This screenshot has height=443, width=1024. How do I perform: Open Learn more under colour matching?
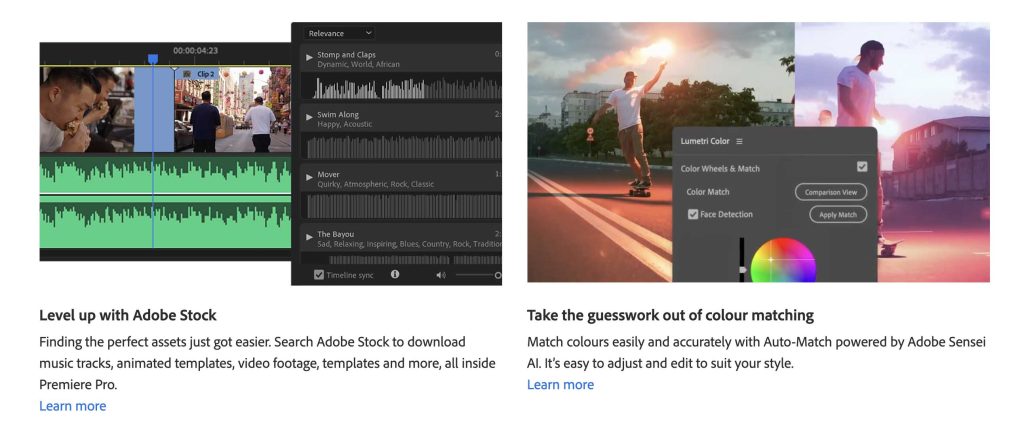point(560,384)
